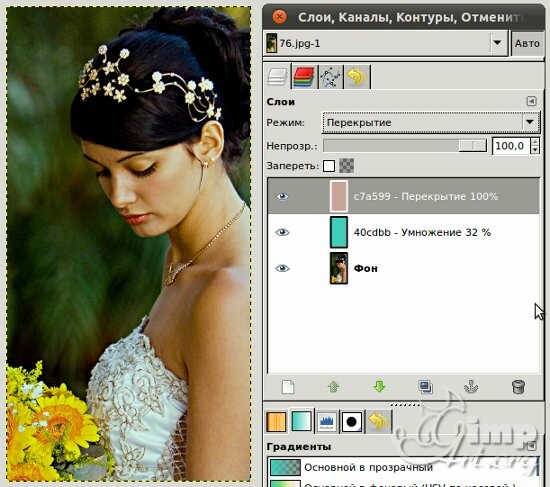Screen dimensions: 550x487
Task: Toggle visibility of the Фон layer
Action: [x=282, y=268]
